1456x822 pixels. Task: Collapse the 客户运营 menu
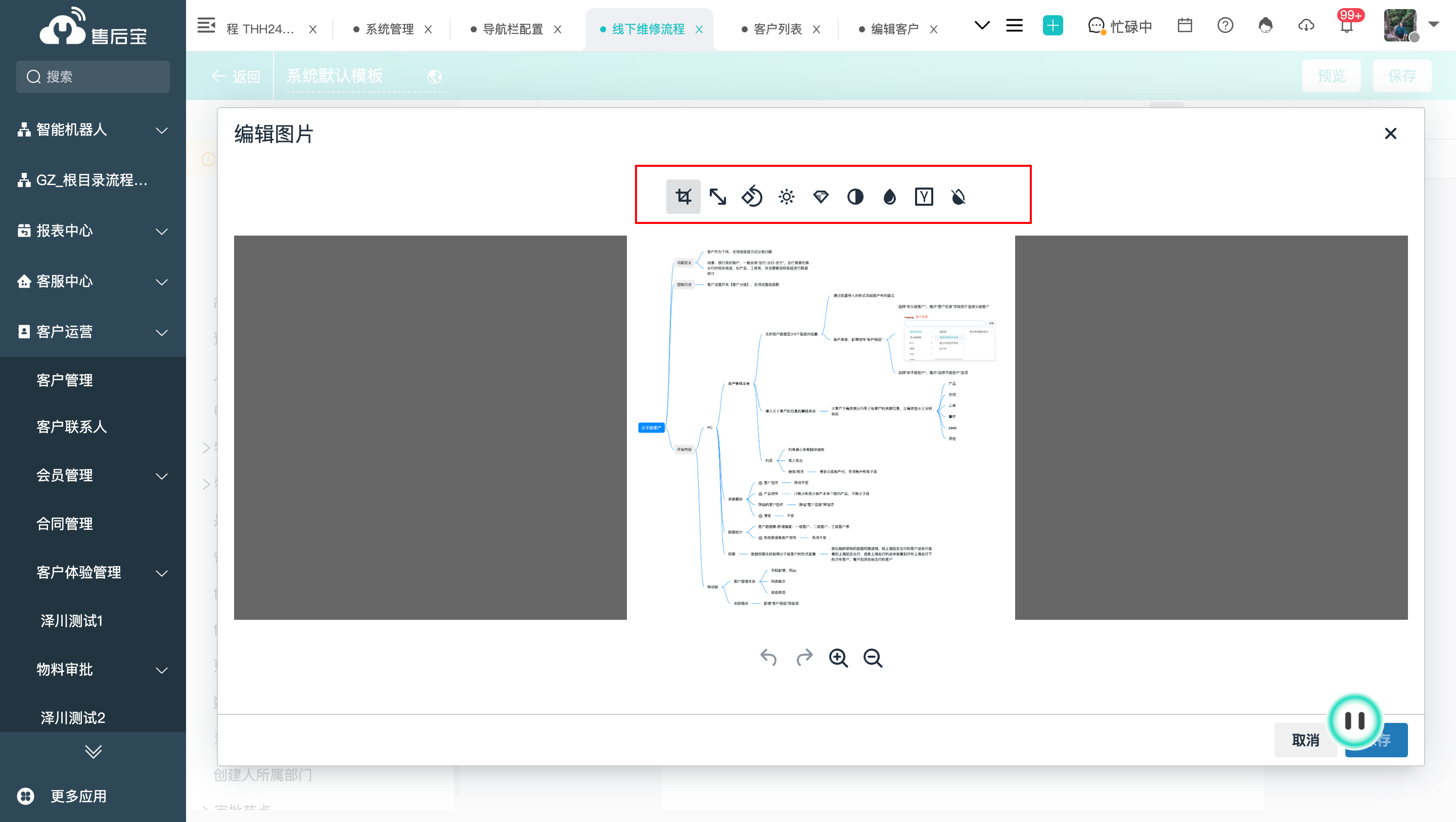coord(93,332)
